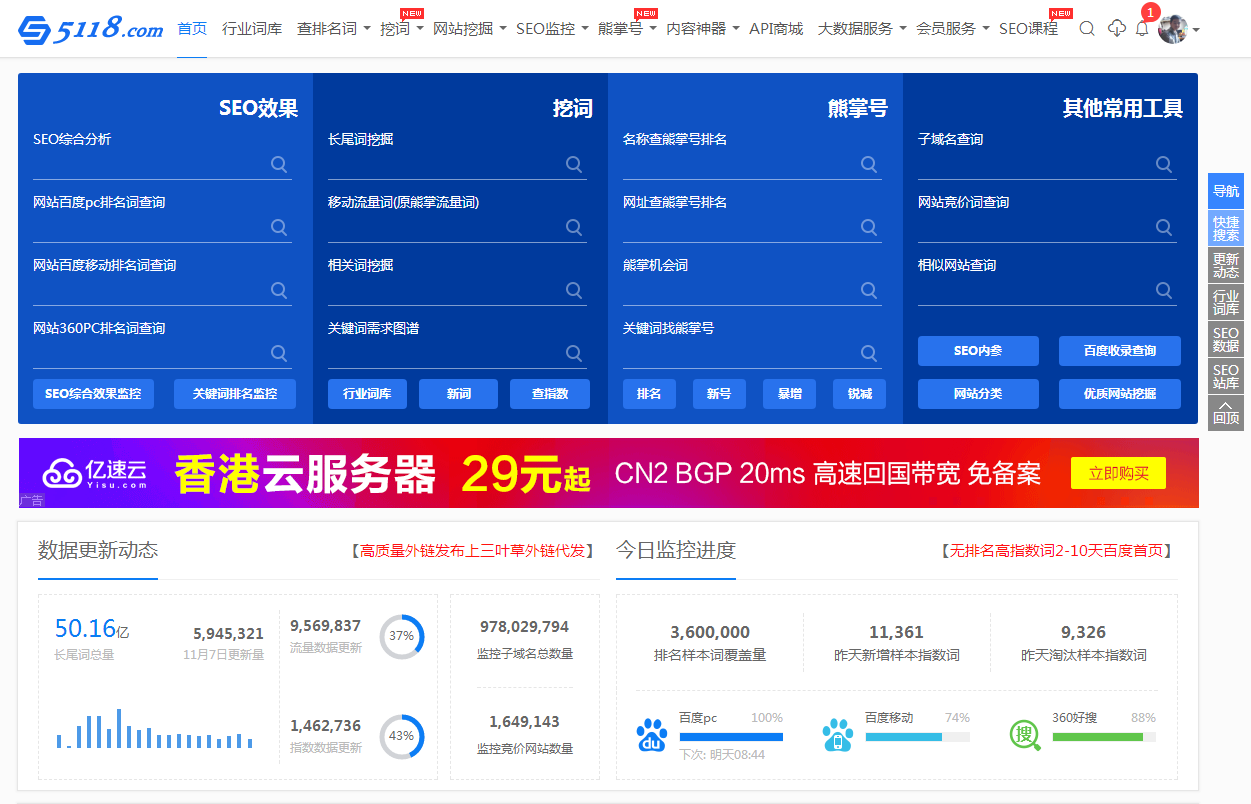The image size is (1251, 804).
Task: Click 网站分类 button
Action: click(x=978, y=394)
